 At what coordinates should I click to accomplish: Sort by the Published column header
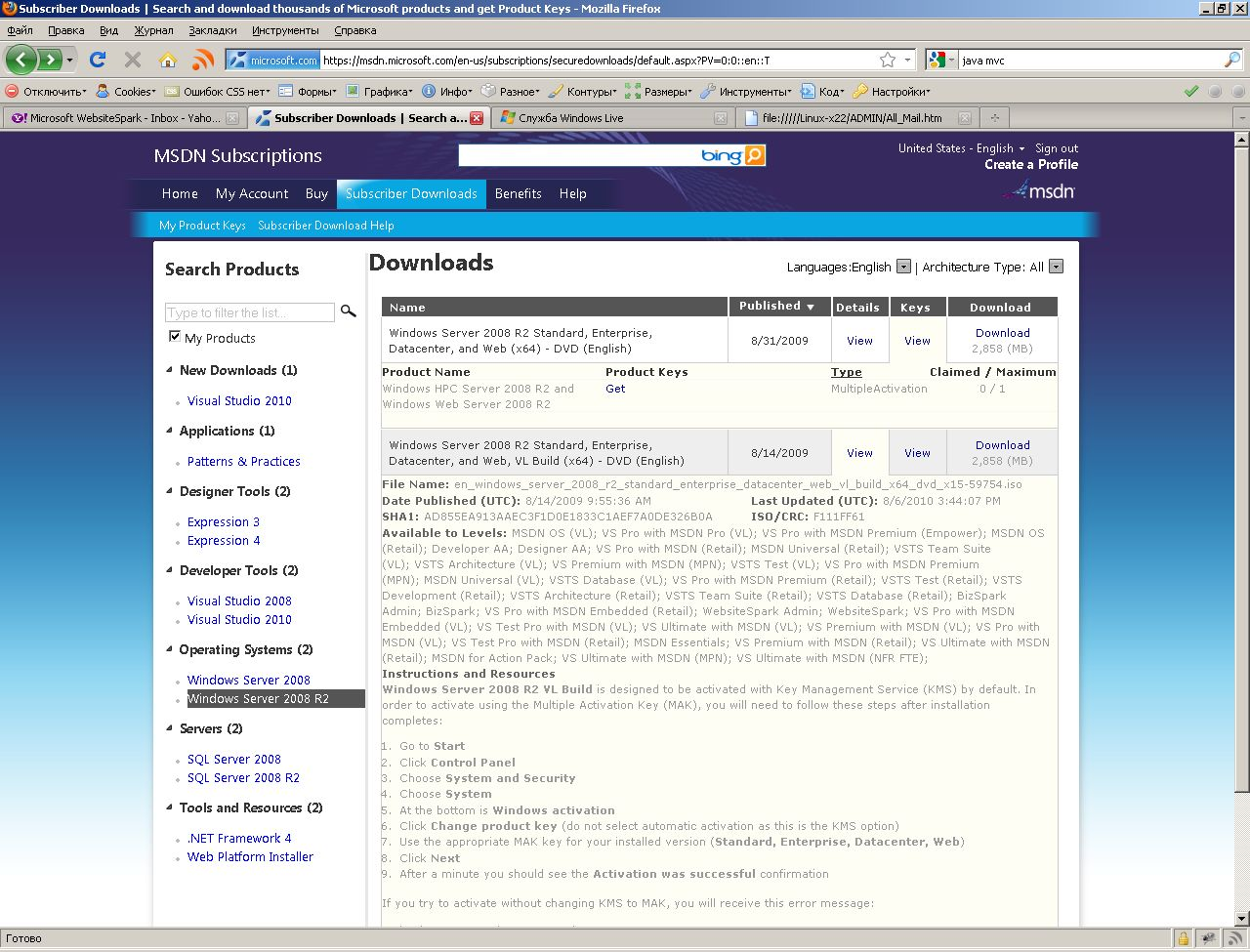777,306
